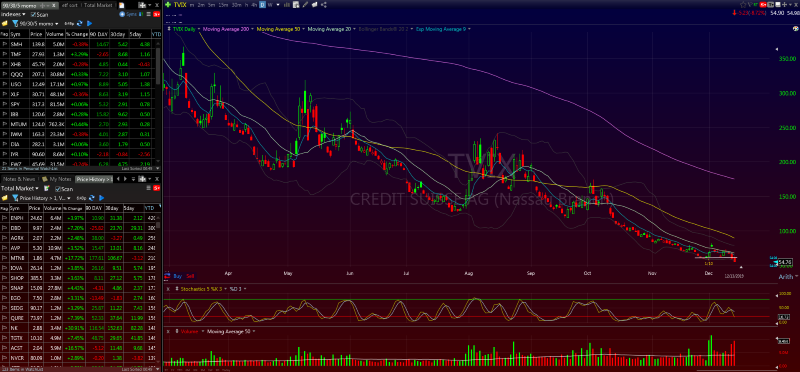Toggle the Scan checkbox in the Indexes panel
Viewport: 800px width, 372px height.
(33, 14)
